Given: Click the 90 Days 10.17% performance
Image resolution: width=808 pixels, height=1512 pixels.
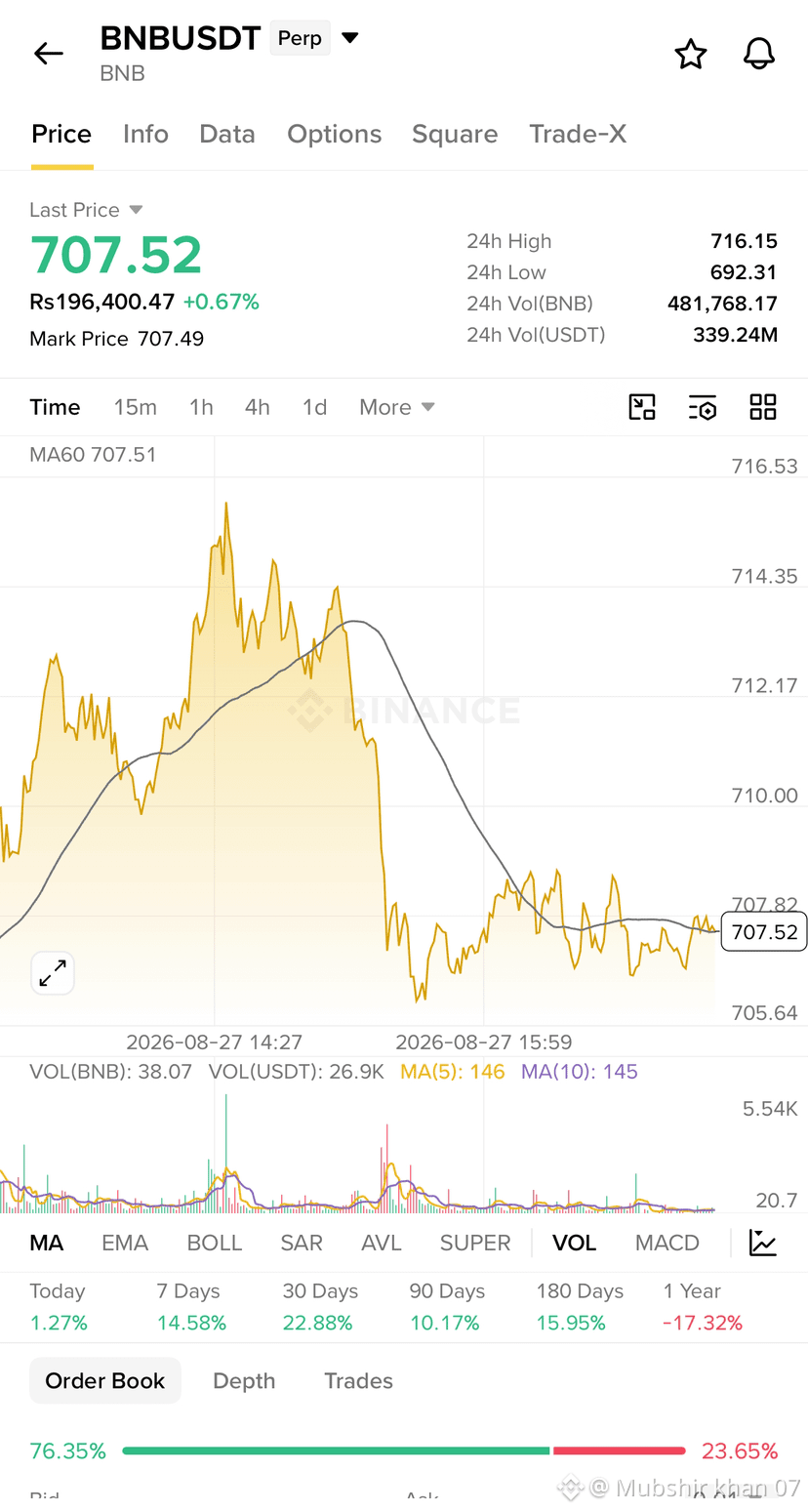Looking at the screenshot, I should (447, 1306).
